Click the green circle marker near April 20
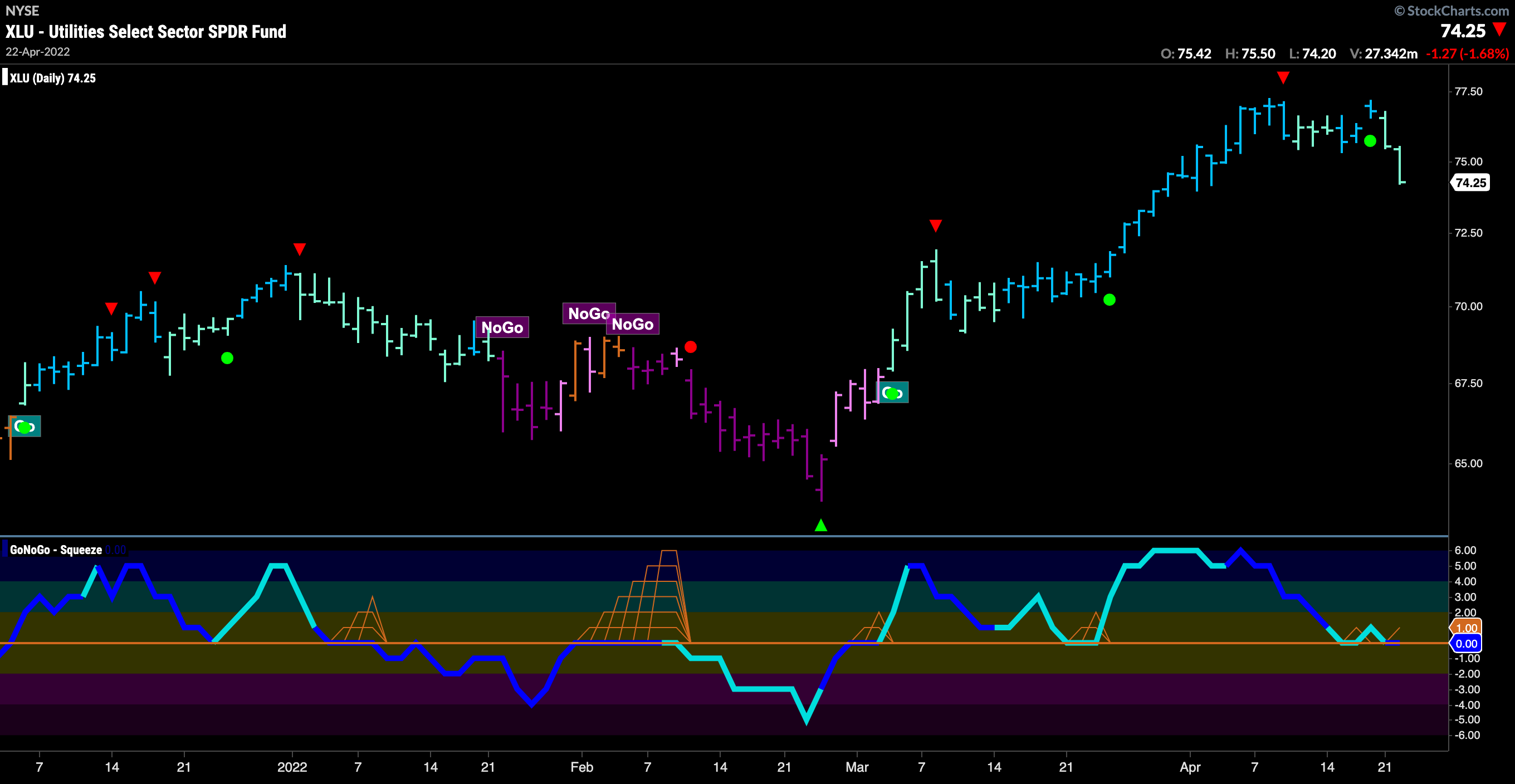This screenshot has height=784, width=1515. [x=1370, y=141]
